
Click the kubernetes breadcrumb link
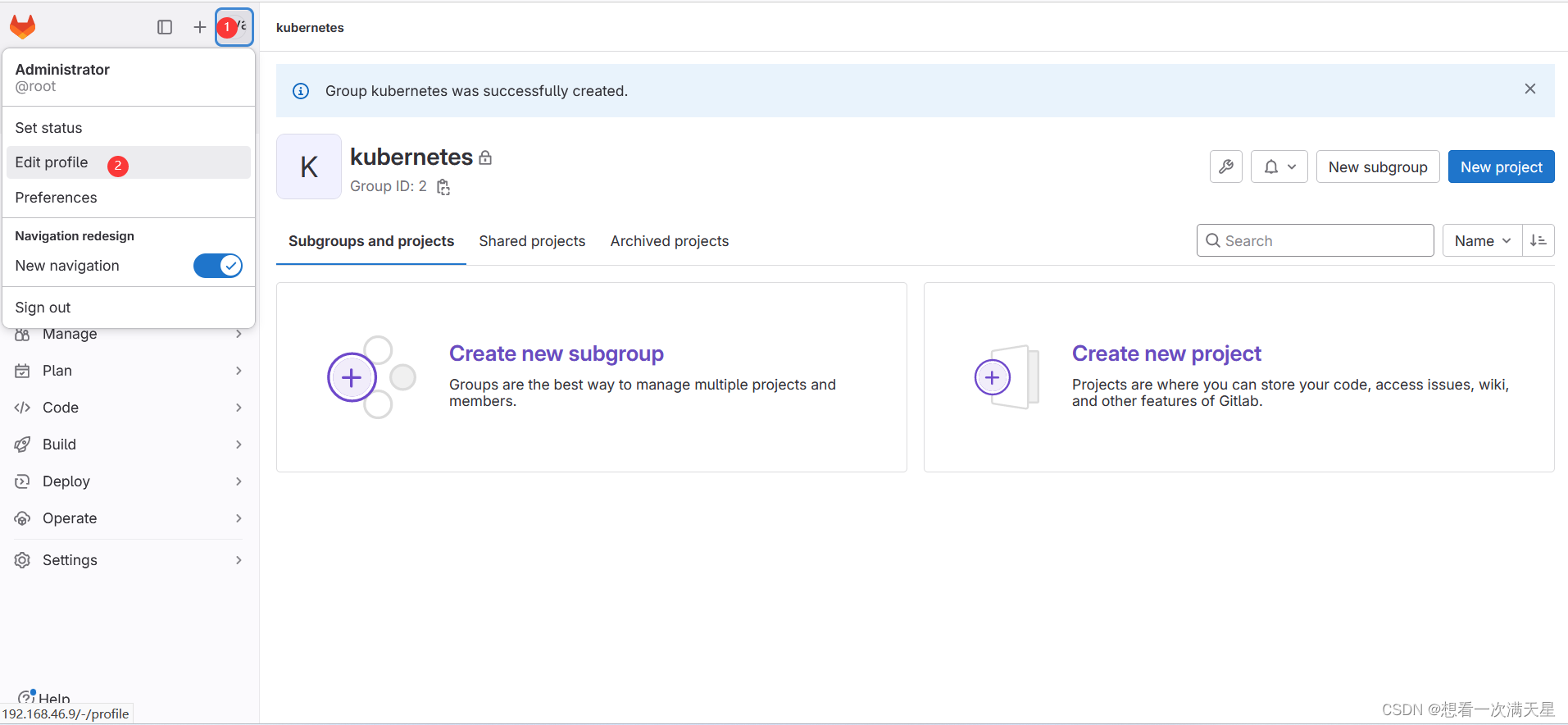[x=310, y=28]
